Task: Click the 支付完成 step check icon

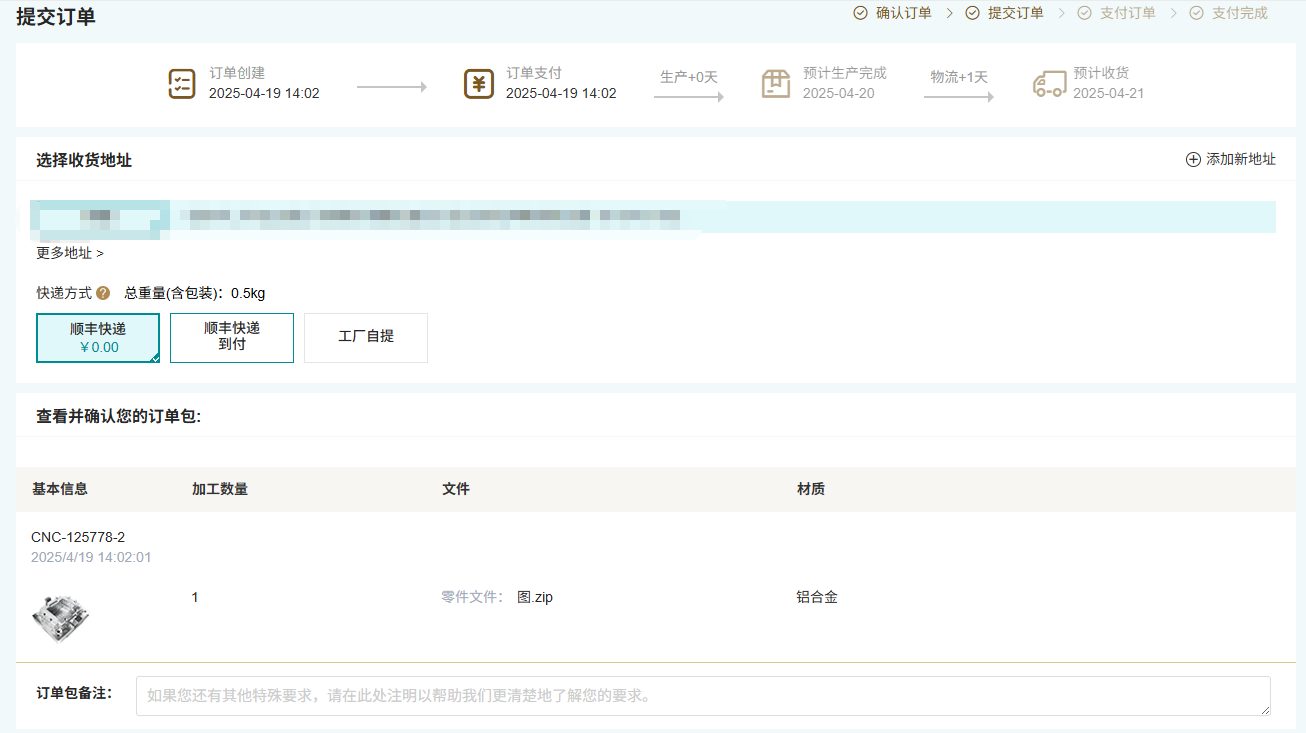Action: pyautogui.click(x=1196, y=13)
